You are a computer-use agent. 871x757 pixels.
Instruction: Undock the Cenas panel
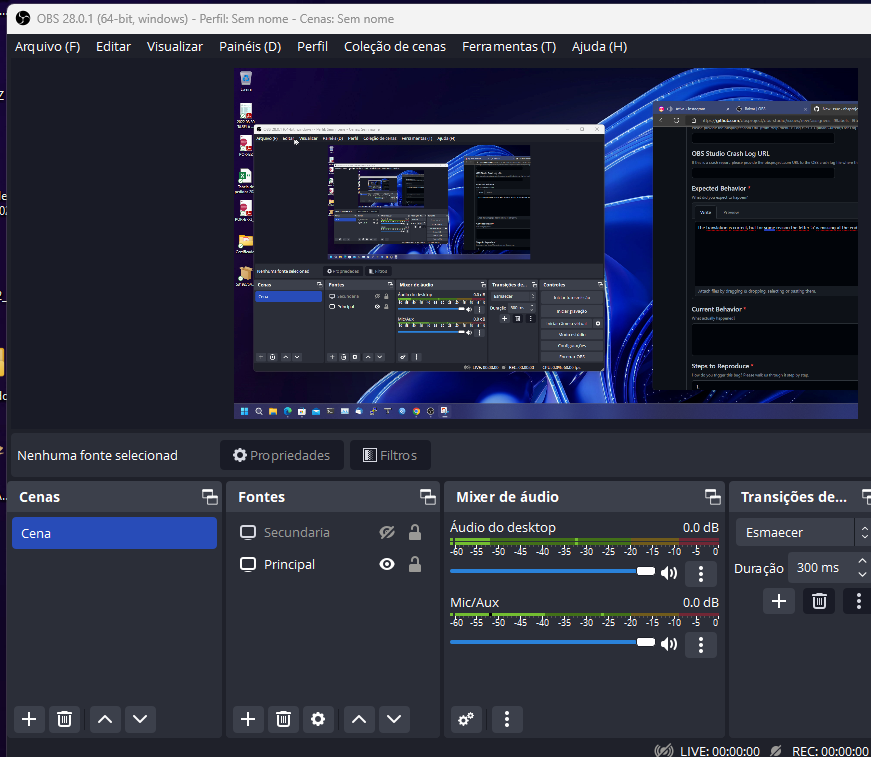tap(209, 497)
